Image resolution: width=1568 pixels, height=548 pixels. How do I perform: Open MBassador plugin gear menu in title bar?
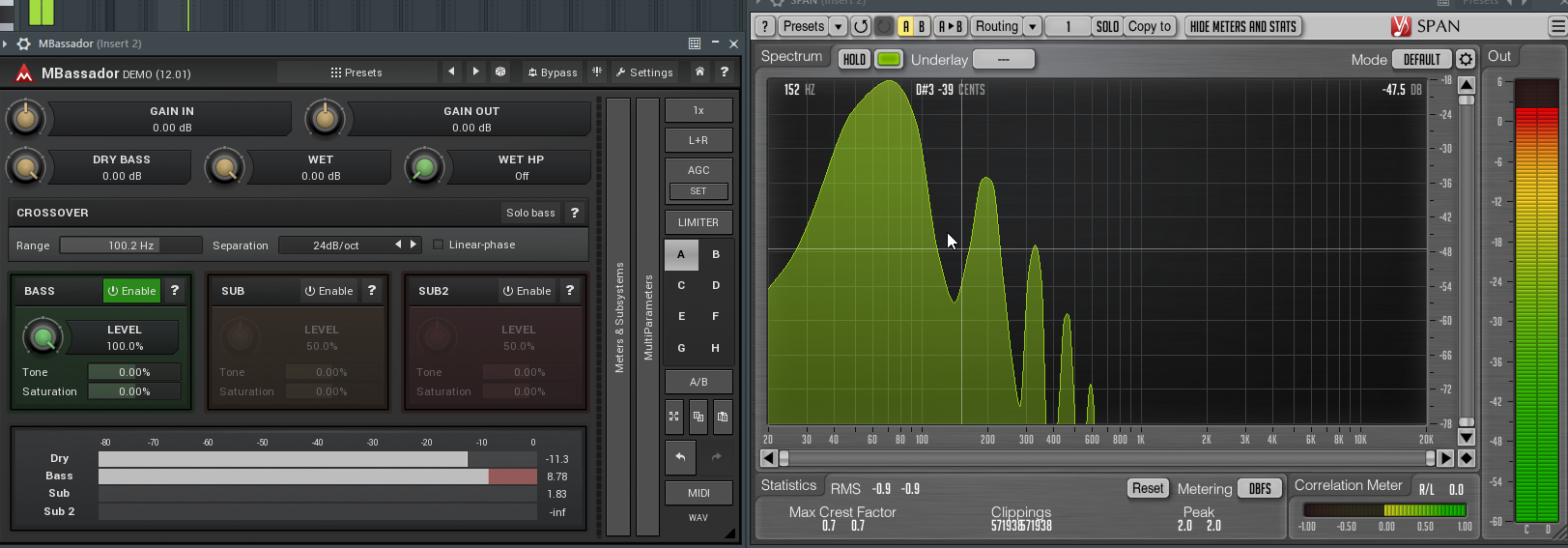tap(24, 43)
